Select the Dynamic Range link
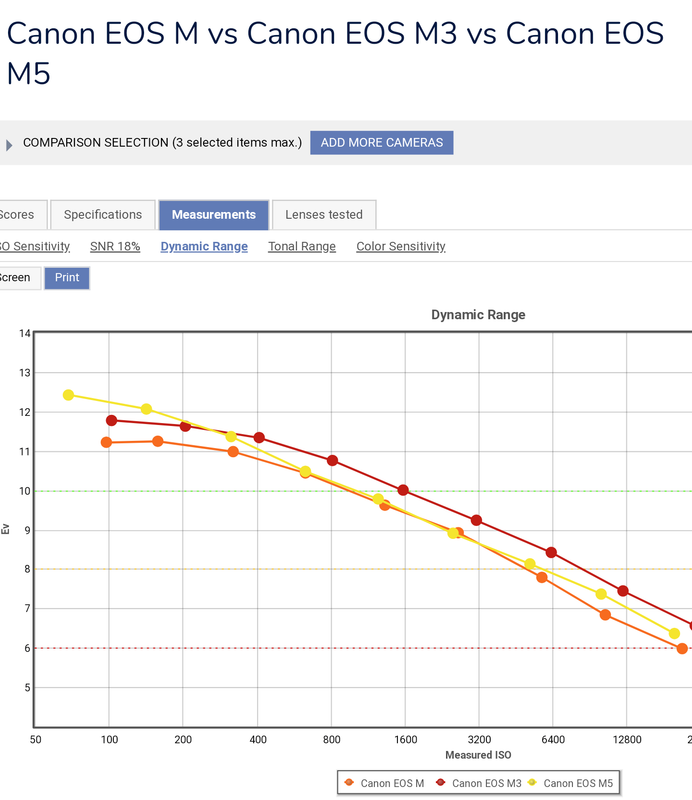 tap(204, 246)
